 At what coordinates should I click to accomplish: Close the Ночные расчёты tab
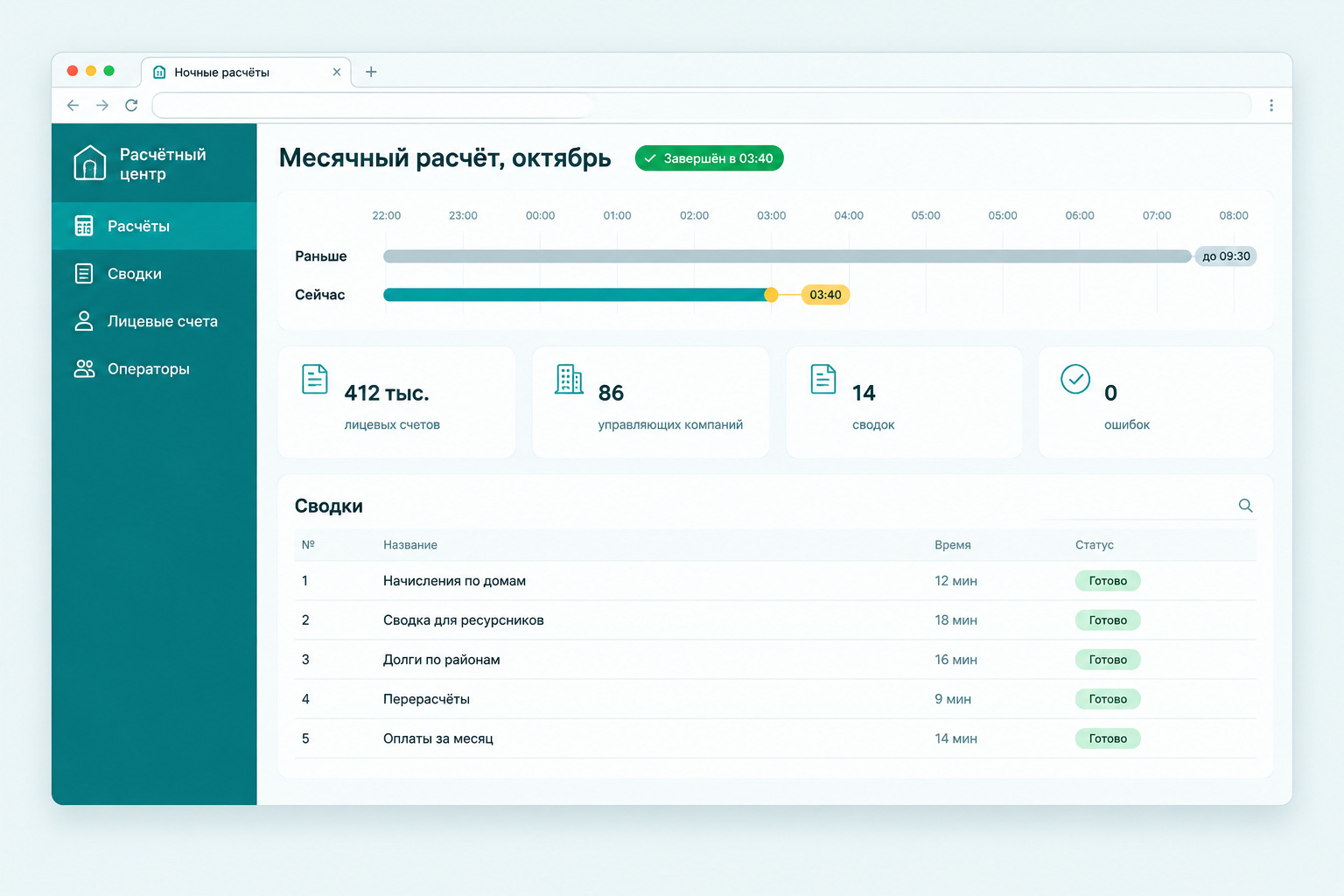click(x=337, y=72)
